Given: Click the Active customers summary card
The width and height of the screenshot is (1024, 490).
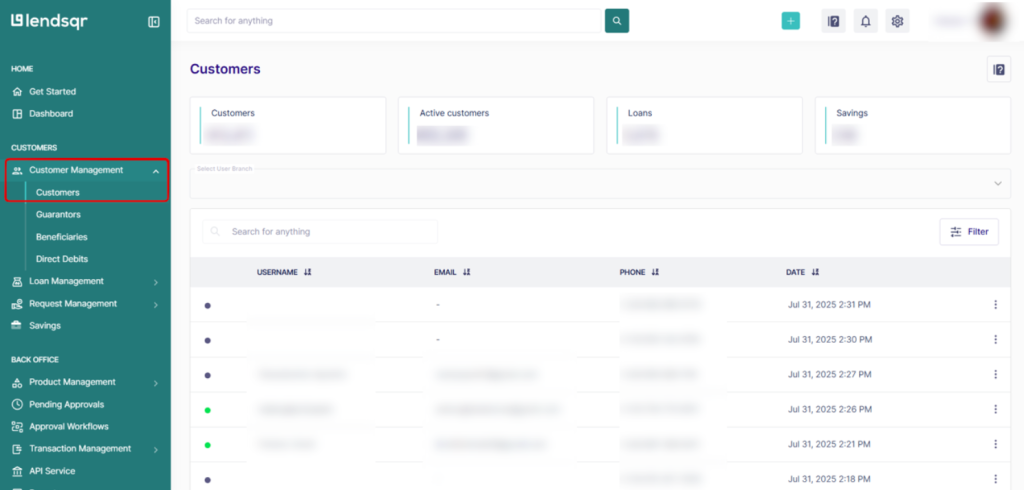Looking at the screenshot, I should point(496,125).
